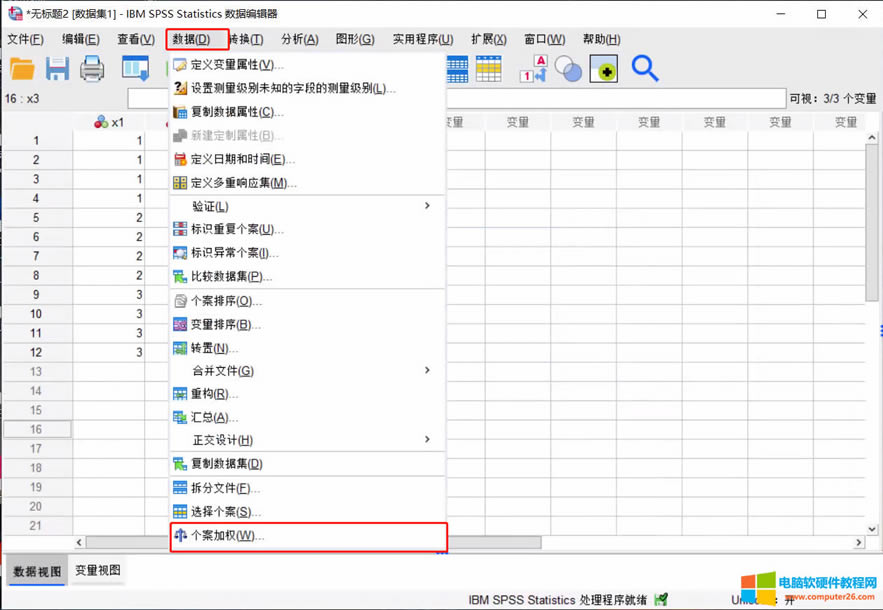Open the 分析(A) menu

[299, 39]
